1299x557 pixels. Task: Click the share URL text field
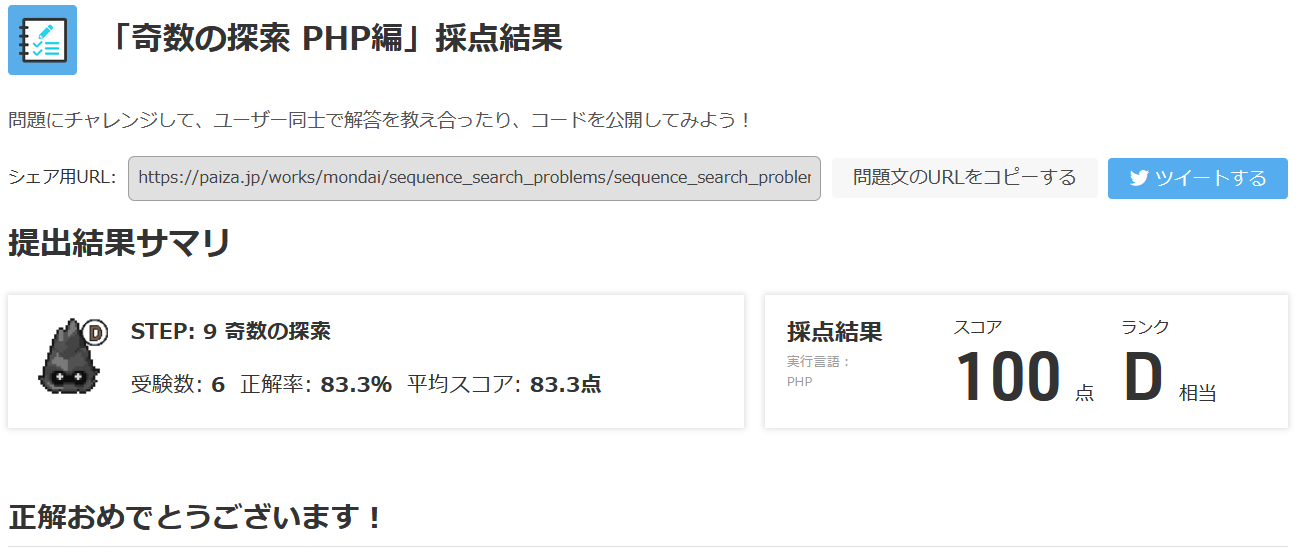tap(474, 178)
